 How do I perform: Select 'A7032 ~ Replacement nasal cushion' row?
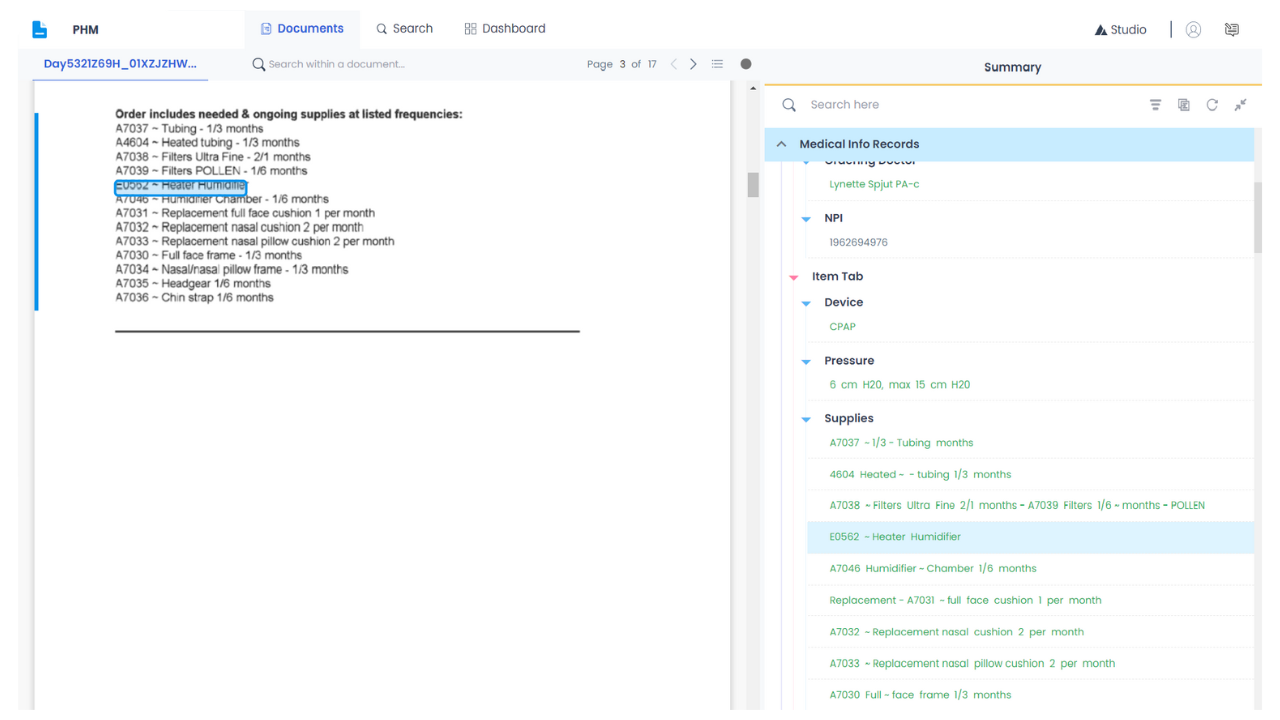click(956, 632)
